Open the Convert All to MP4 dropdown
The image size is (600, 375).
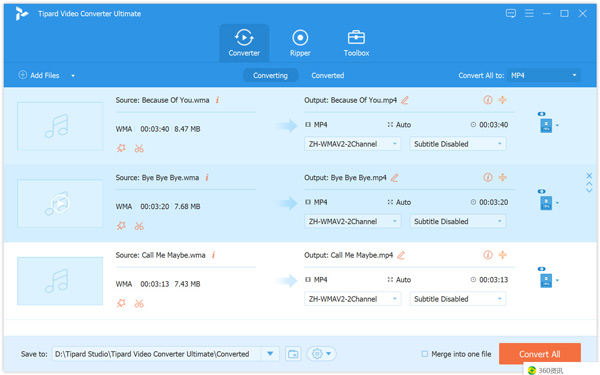tap(543, 75)
